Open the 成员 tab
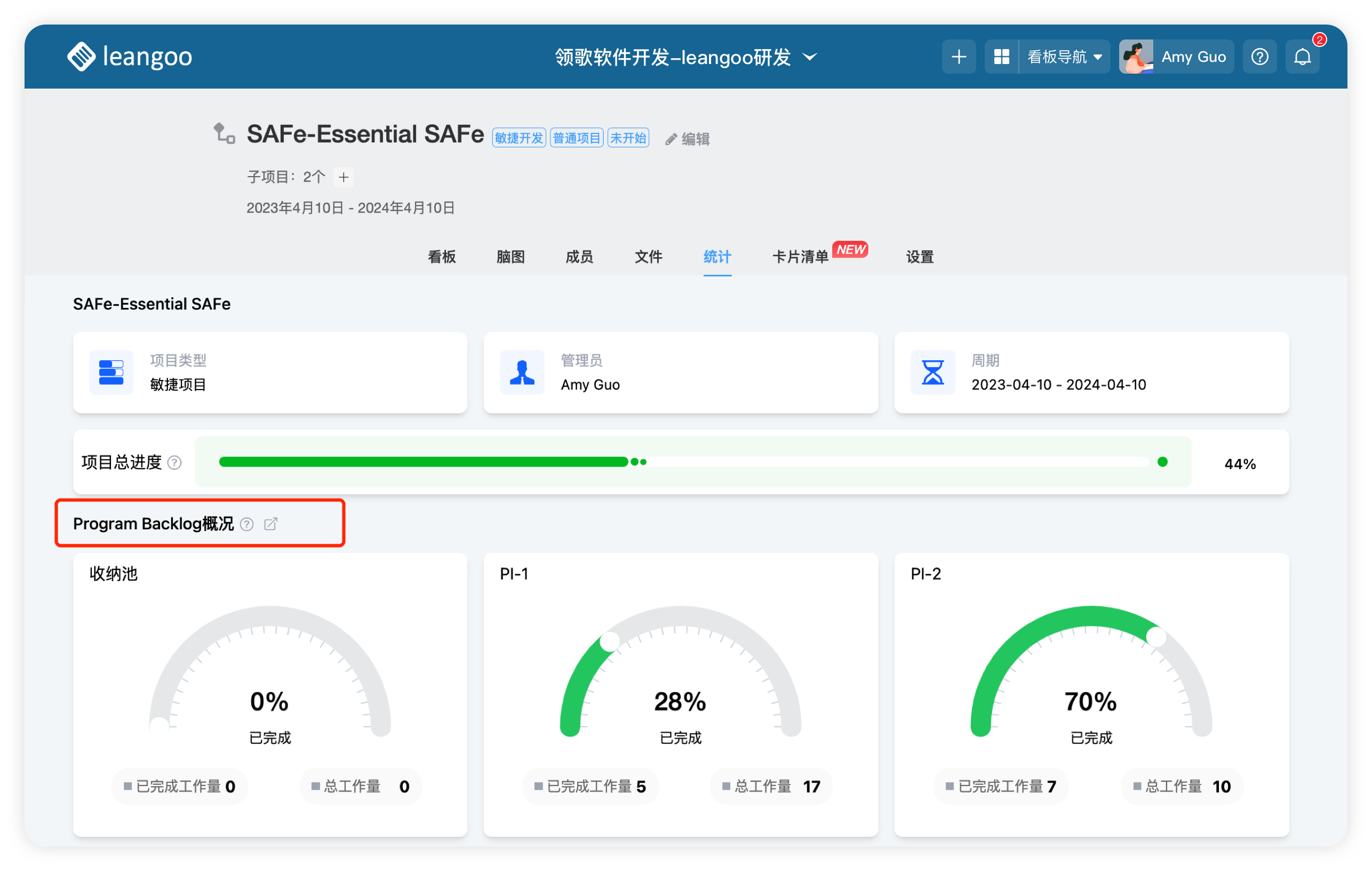Image resolution: width=1372 pixels, height=871 pixels. (x=579, y=257)
